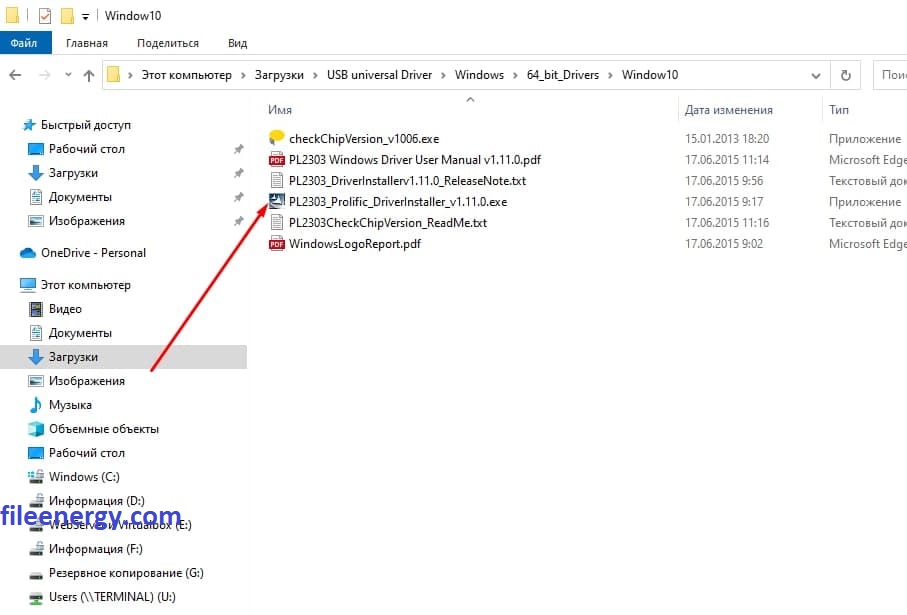Click the Back navigation arrow
Screen dimensions: 907x615
[16, 75]
